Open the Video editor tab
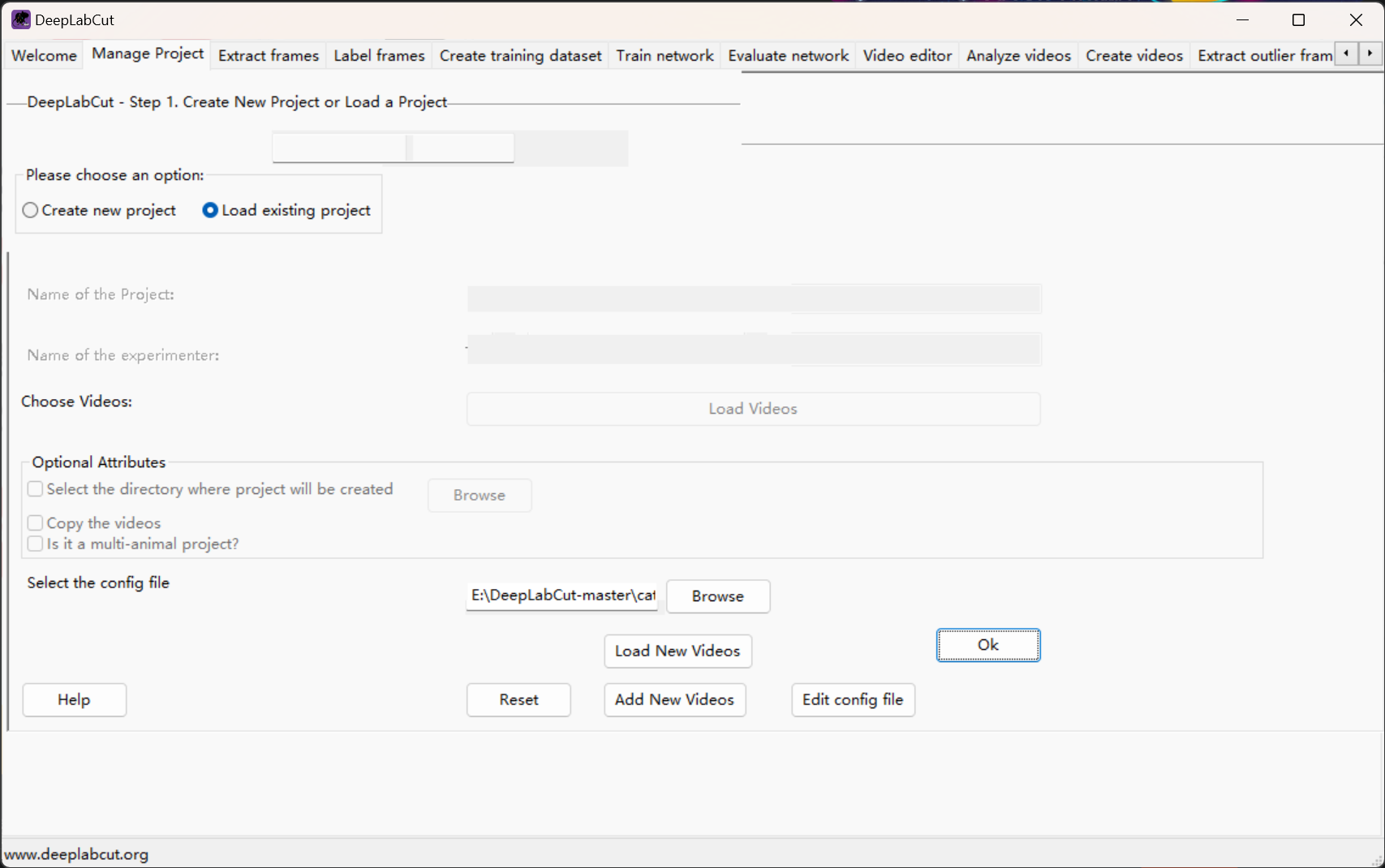Image resolution: width=1385 pixels, height=868 pixels. pos(907,55)
